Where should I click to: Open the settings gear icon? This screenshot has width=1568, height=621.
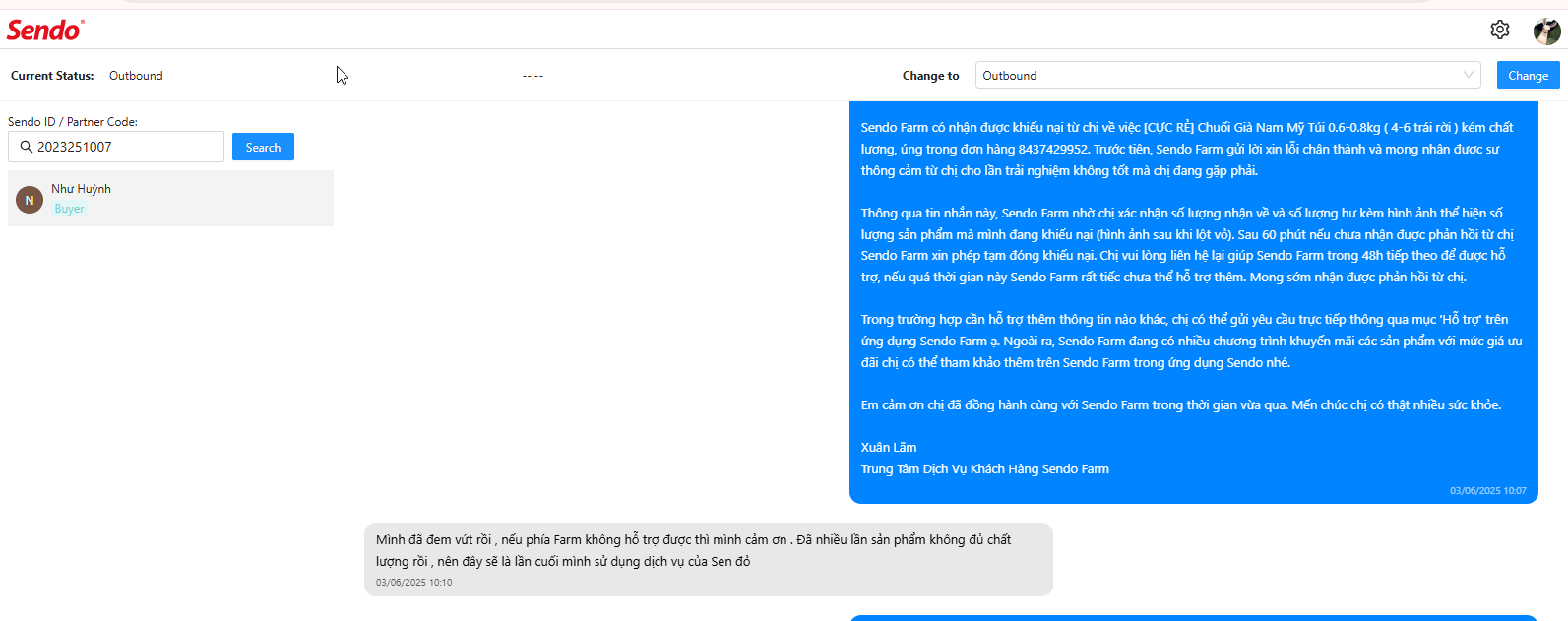1499,30
